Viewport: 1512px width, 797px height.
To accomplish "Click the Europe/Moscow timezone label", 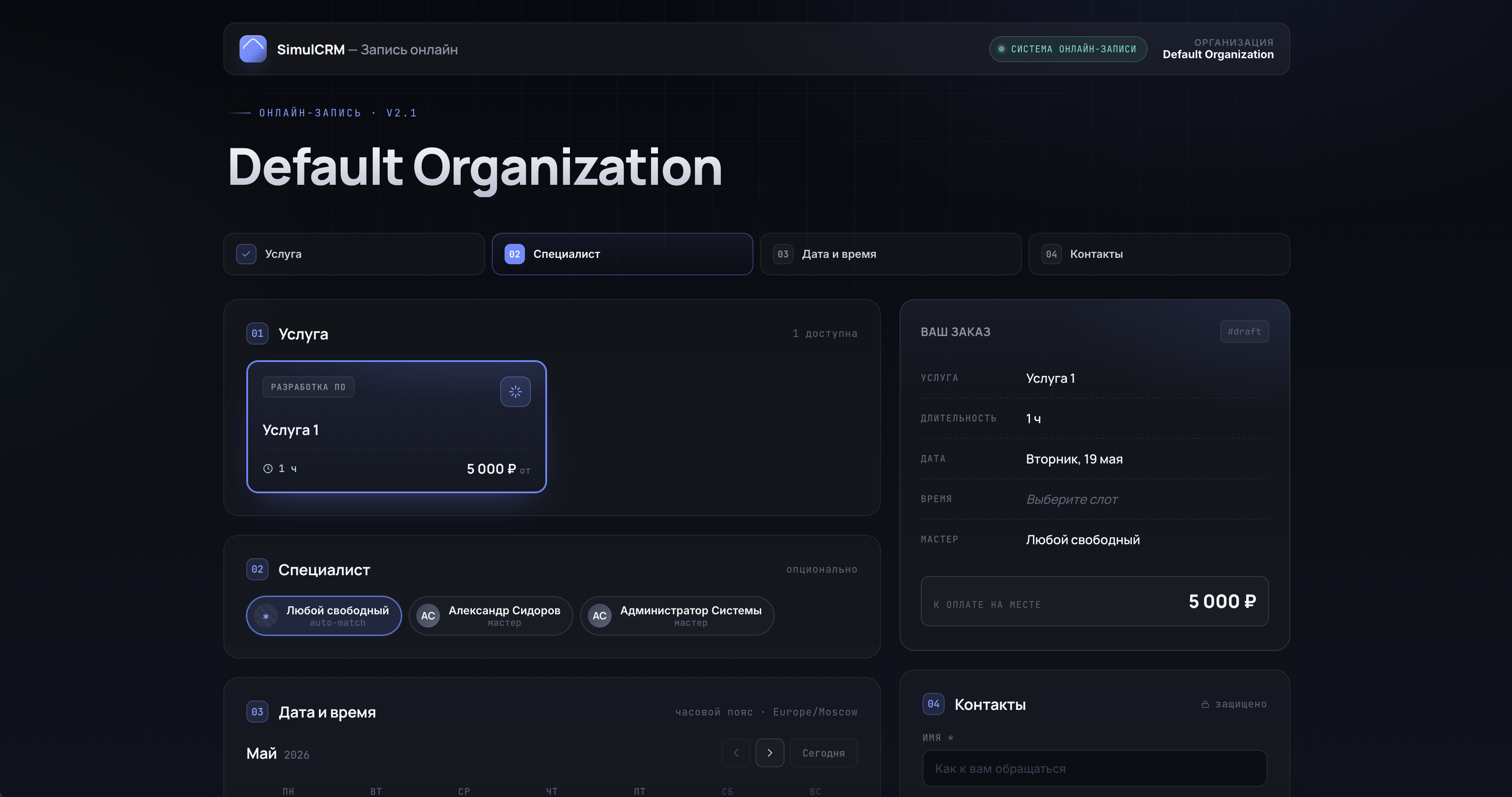I will (815, 712).
